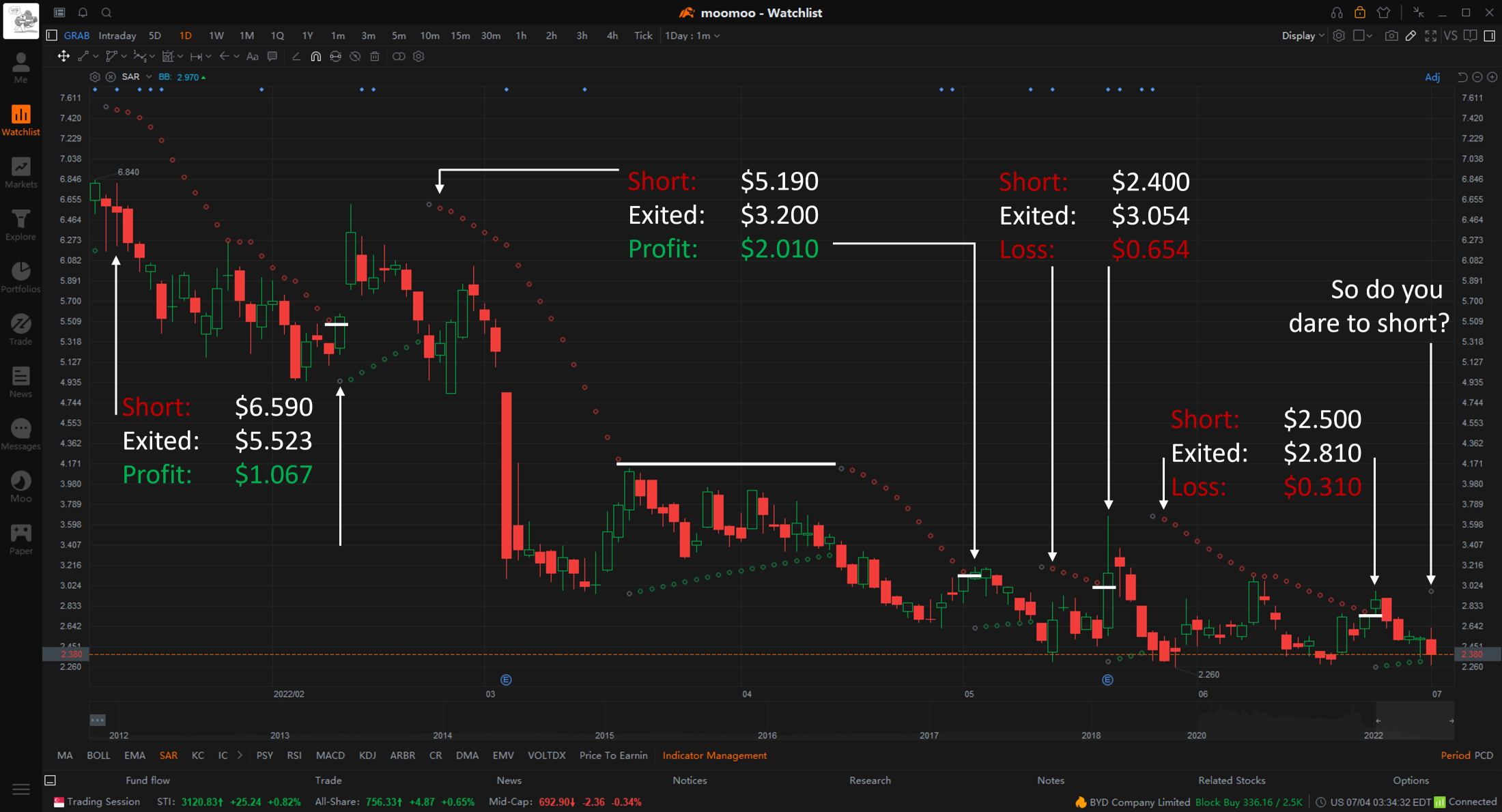Show more main indicators chevron after IC
Screen dimensions: 1502x812
click(240, 755)
